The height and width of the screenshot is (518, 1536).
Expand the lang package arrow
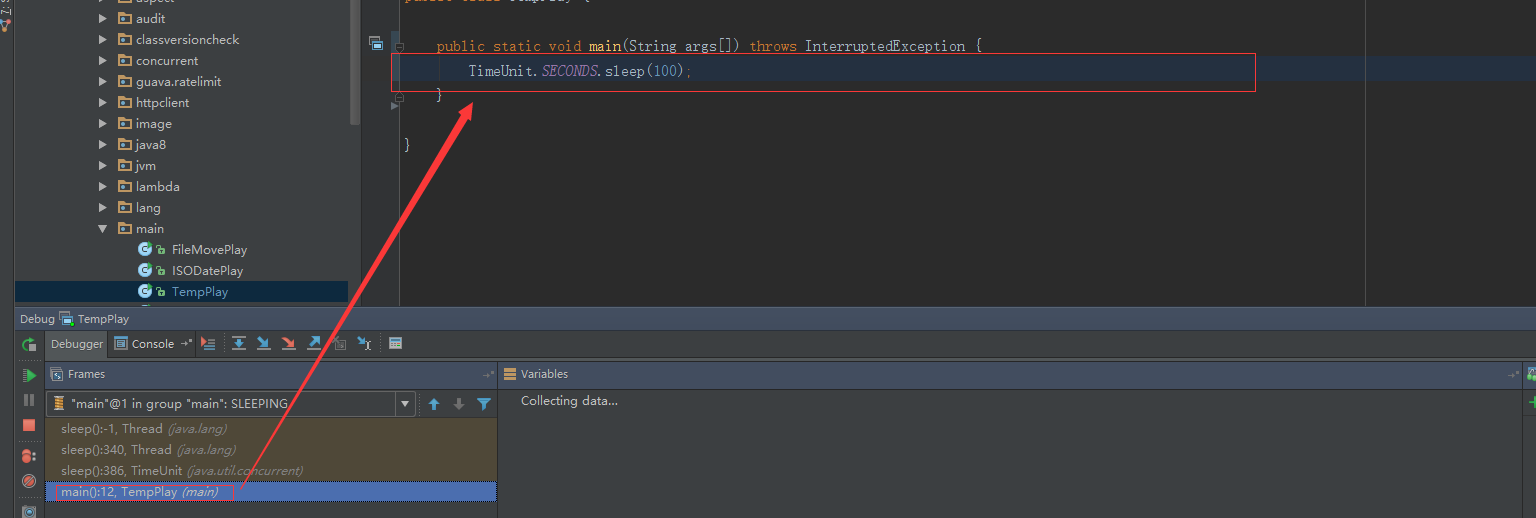coord(103,208)
